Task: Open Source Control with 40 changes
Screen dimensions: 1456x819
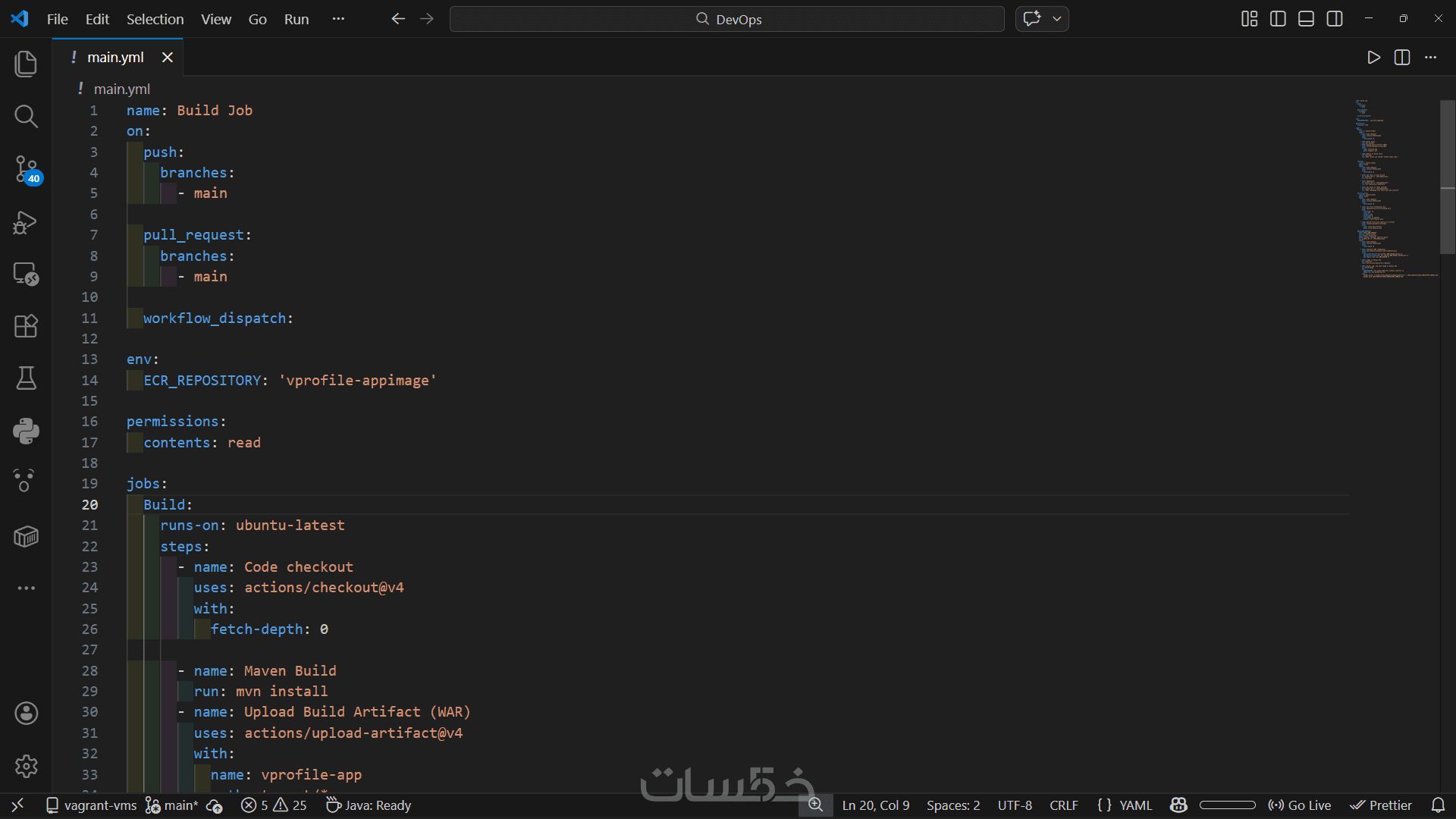Action: 26,169
